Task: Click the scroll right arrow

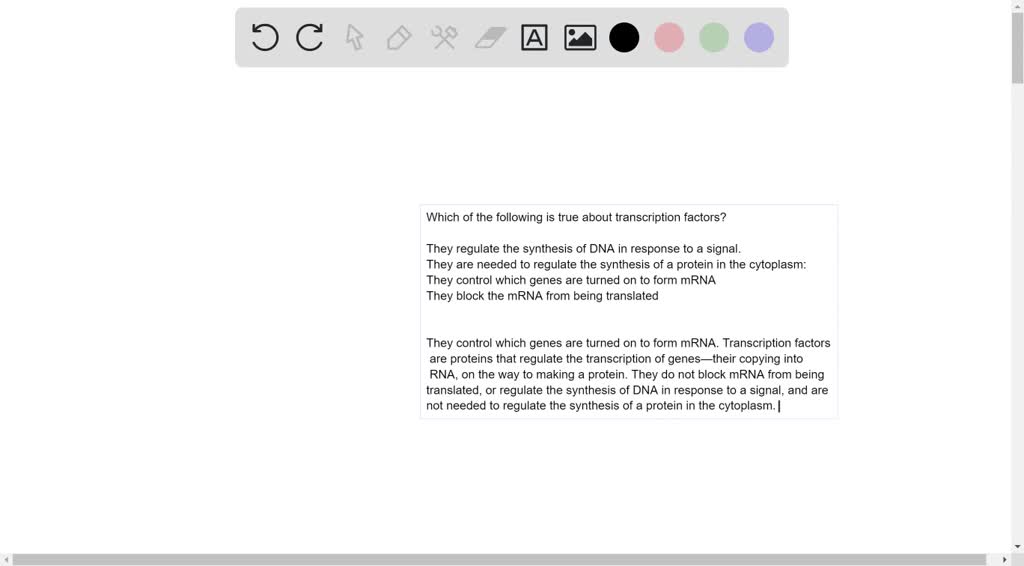Action: [x=1005, y=559]
